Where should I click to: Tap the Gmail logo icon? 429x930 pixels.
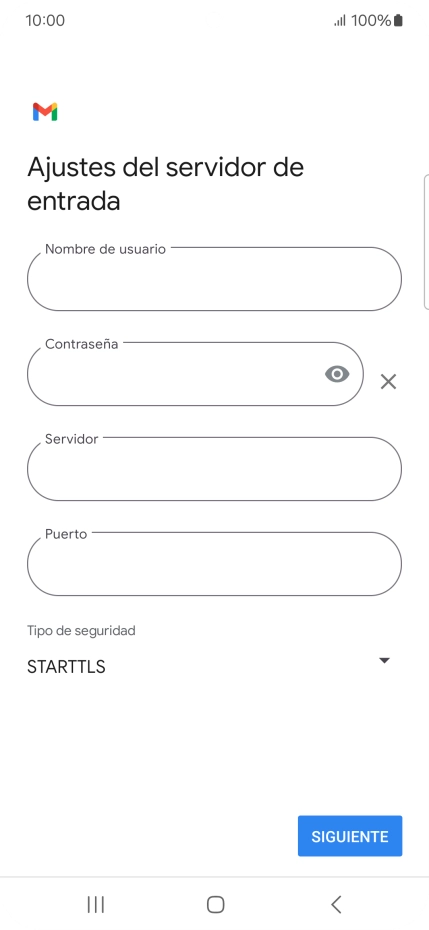tap(45, 112)
